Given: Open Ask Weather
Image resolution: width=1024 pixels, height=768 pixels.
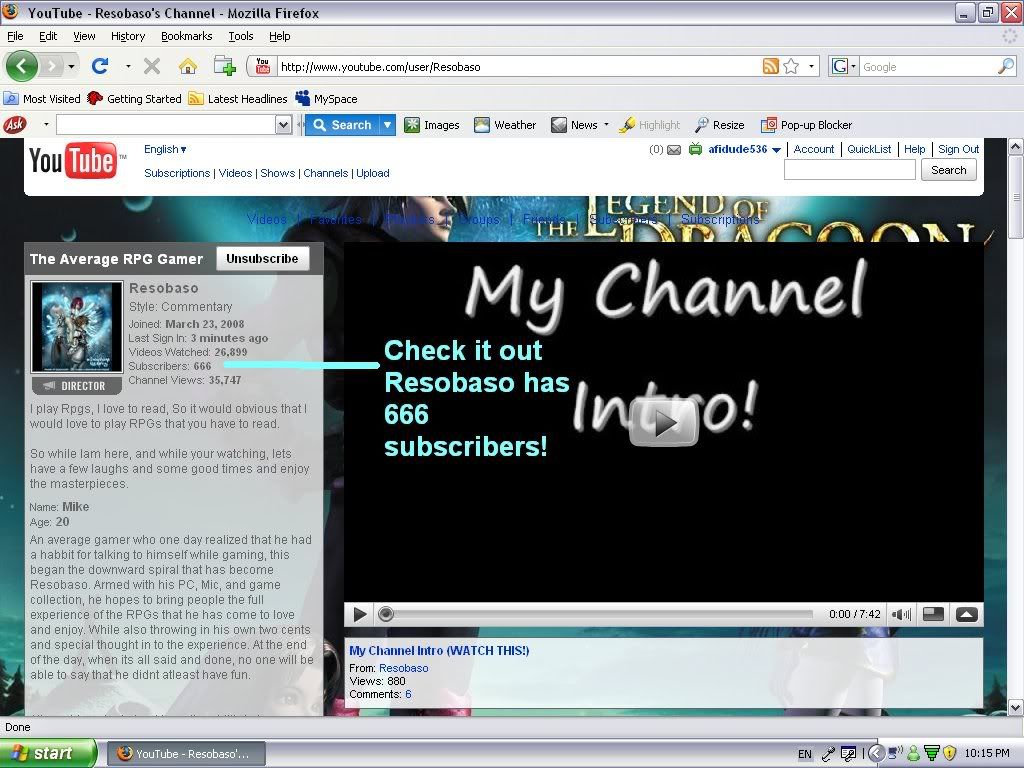Looking at the screenshot, I should [505, 125].
